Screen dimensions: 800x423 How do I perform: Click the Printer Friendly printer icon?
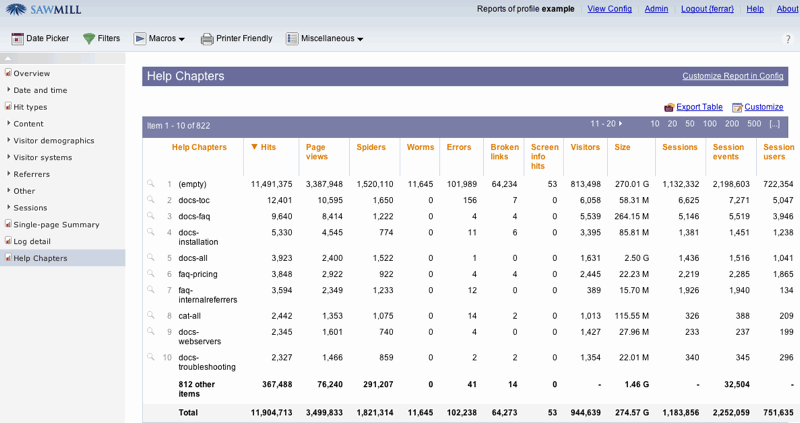207,39
